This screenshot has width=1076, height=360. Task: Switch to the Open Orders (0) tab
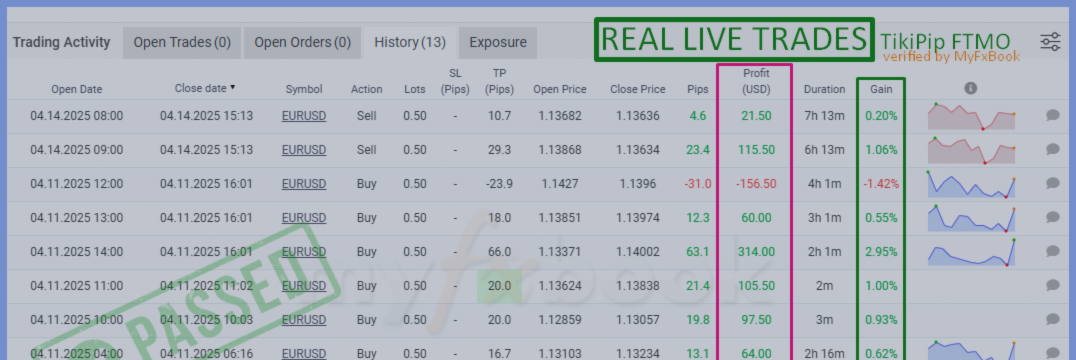click(x=303, y=43)
